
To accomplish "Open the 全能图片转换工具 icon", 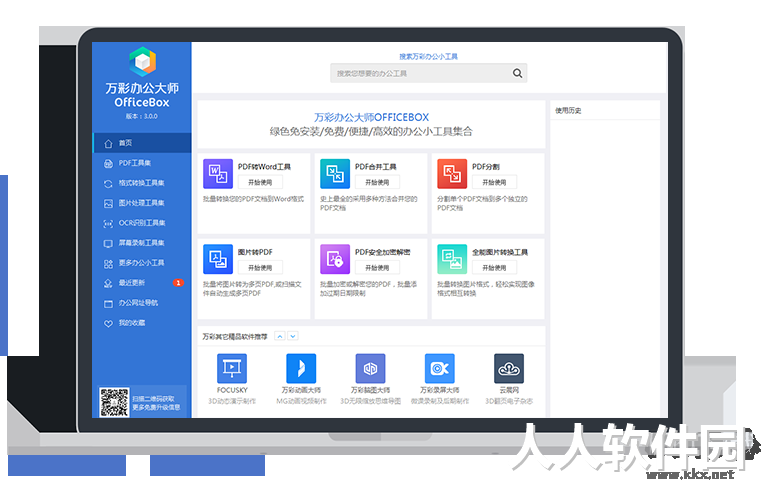I will click(452, 259).
